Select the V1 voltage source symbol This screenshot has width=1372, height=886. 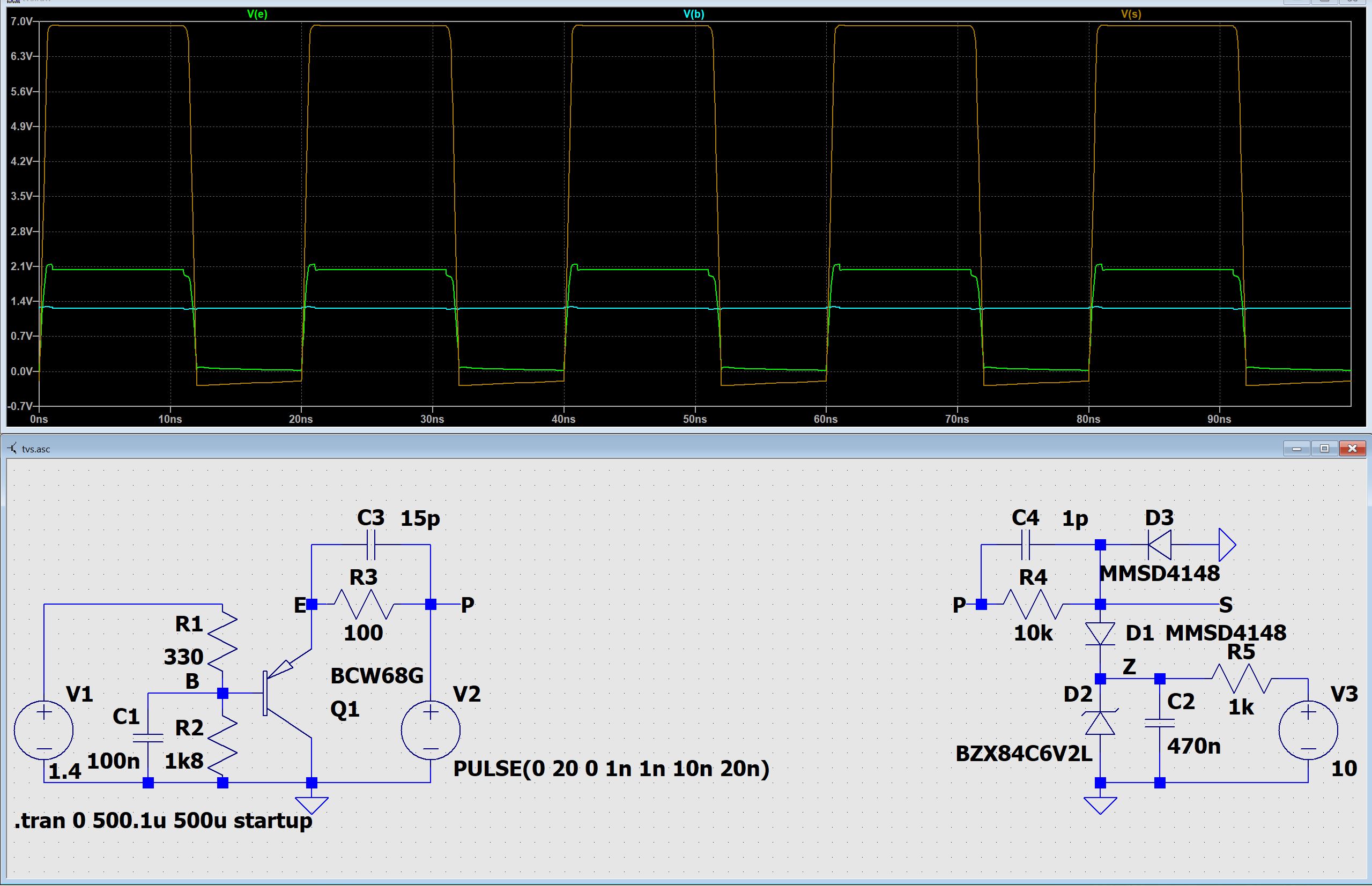(44, 730)
